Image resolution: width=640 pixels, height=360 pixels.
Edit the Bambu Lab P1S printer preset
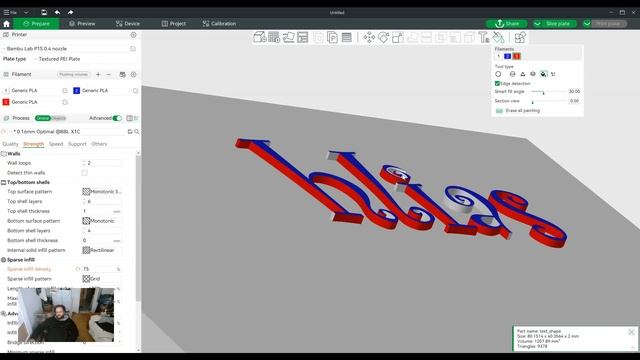[x=133, y=49]
